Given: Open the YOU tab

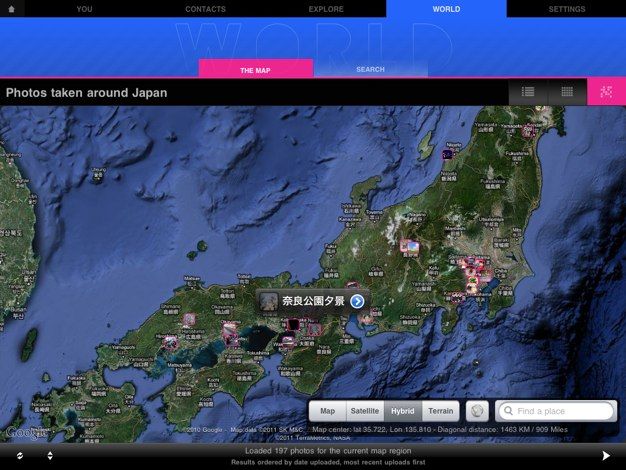Looking at the screenshot, I should (84, 9).
